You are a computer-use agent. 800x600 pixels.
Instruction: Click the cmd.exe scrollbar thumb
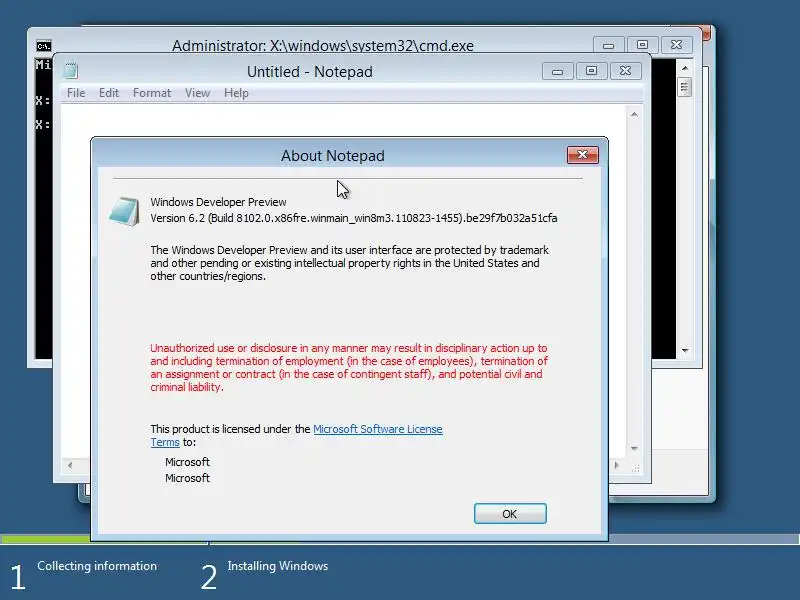pyautogui.click(x=685, y=87)
